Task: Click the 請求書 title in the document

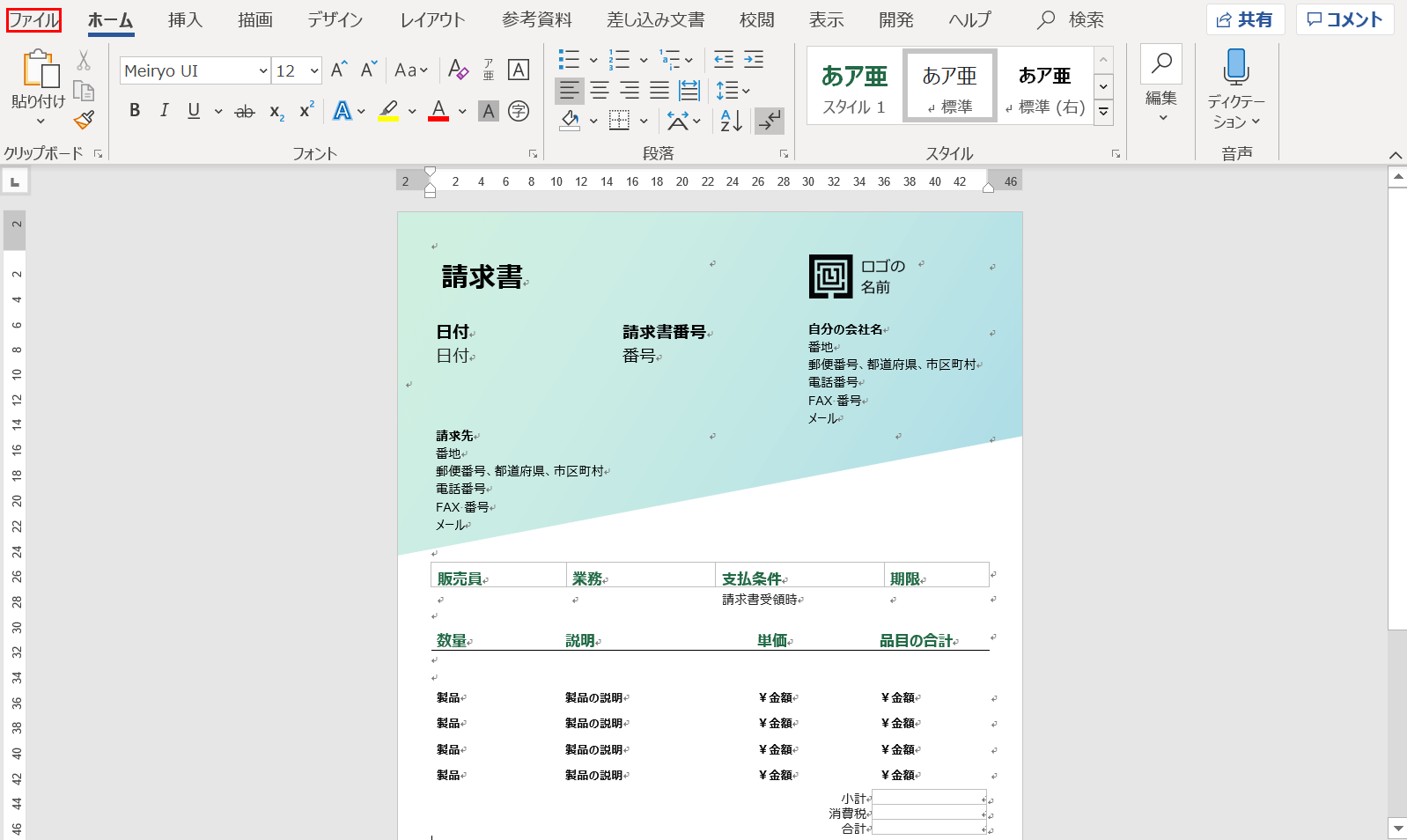Action: (482, 276)
